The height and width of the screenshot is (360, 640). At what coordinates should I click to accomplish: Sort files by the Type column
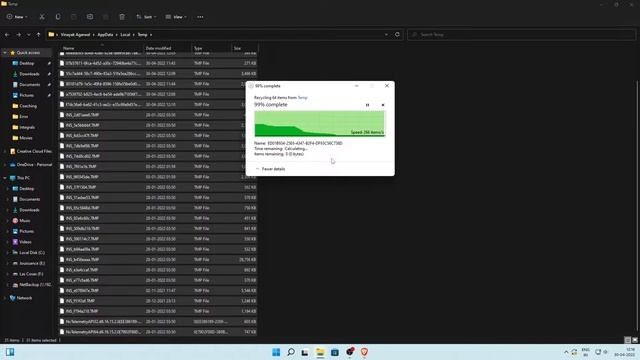[x=211, y=48]
